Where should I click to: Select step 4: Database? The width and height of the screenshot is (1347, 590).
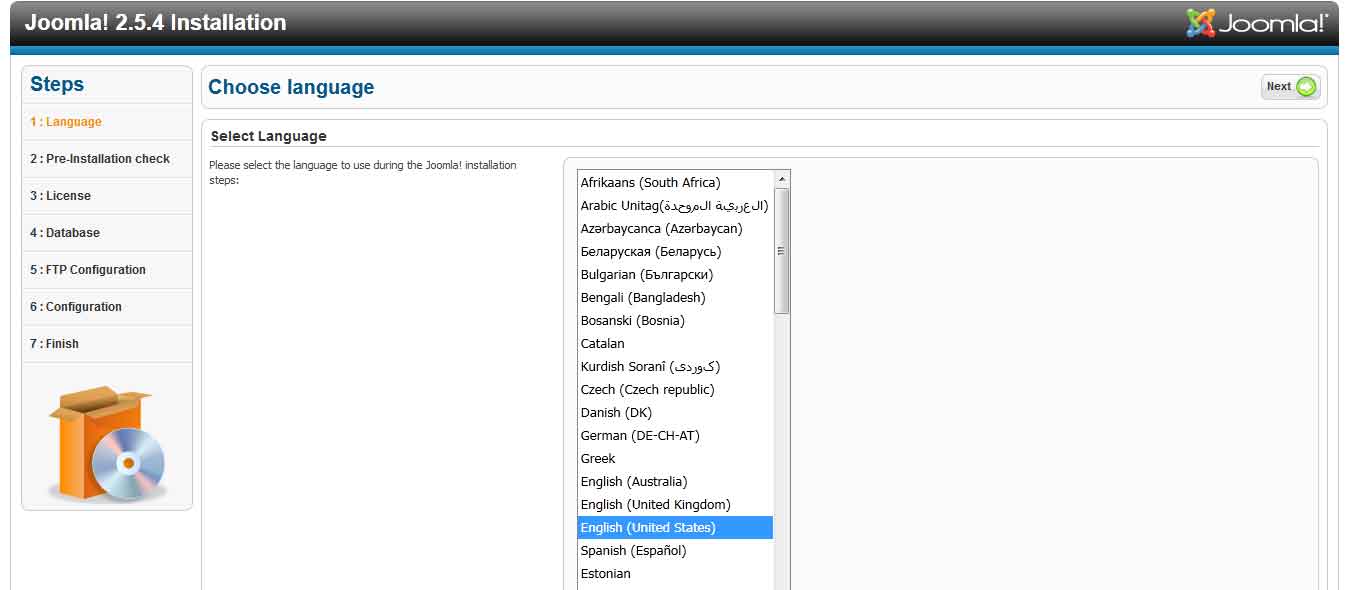tap(107, 233)
